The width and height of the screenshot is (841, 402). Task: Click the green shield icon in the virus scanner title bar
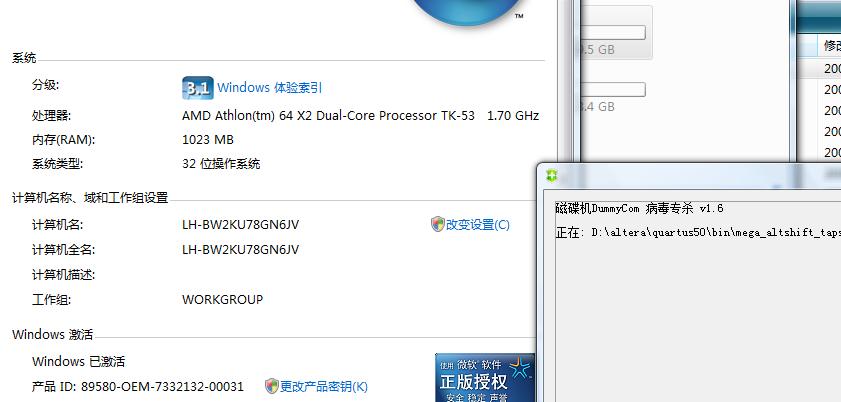551,176
